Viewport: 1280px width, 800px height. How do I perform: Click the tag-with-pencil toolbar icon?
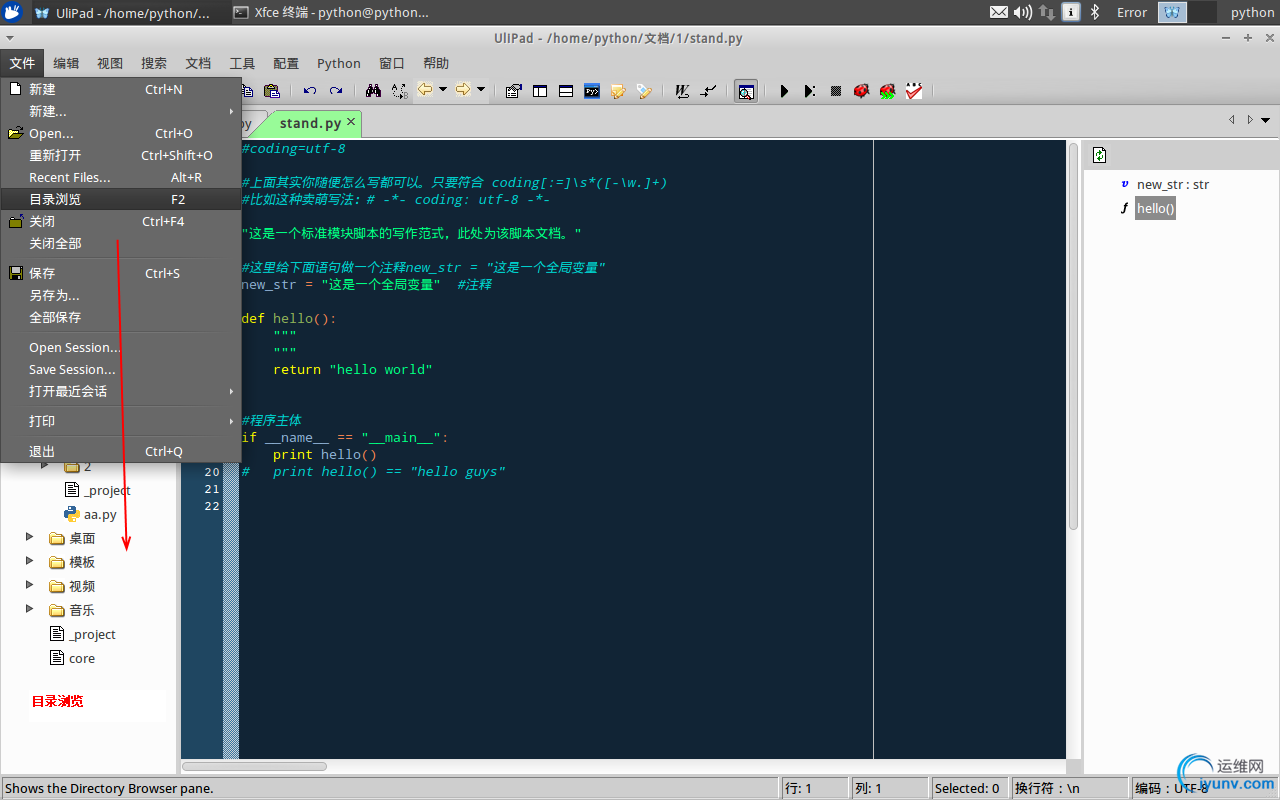(x=644, y=91)
